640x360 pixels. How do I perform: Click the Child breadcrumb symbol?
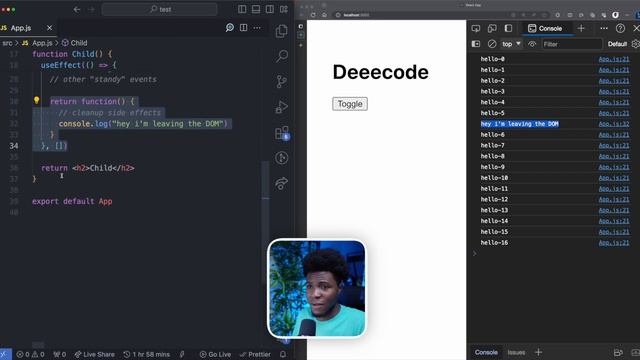coord(79,43)
